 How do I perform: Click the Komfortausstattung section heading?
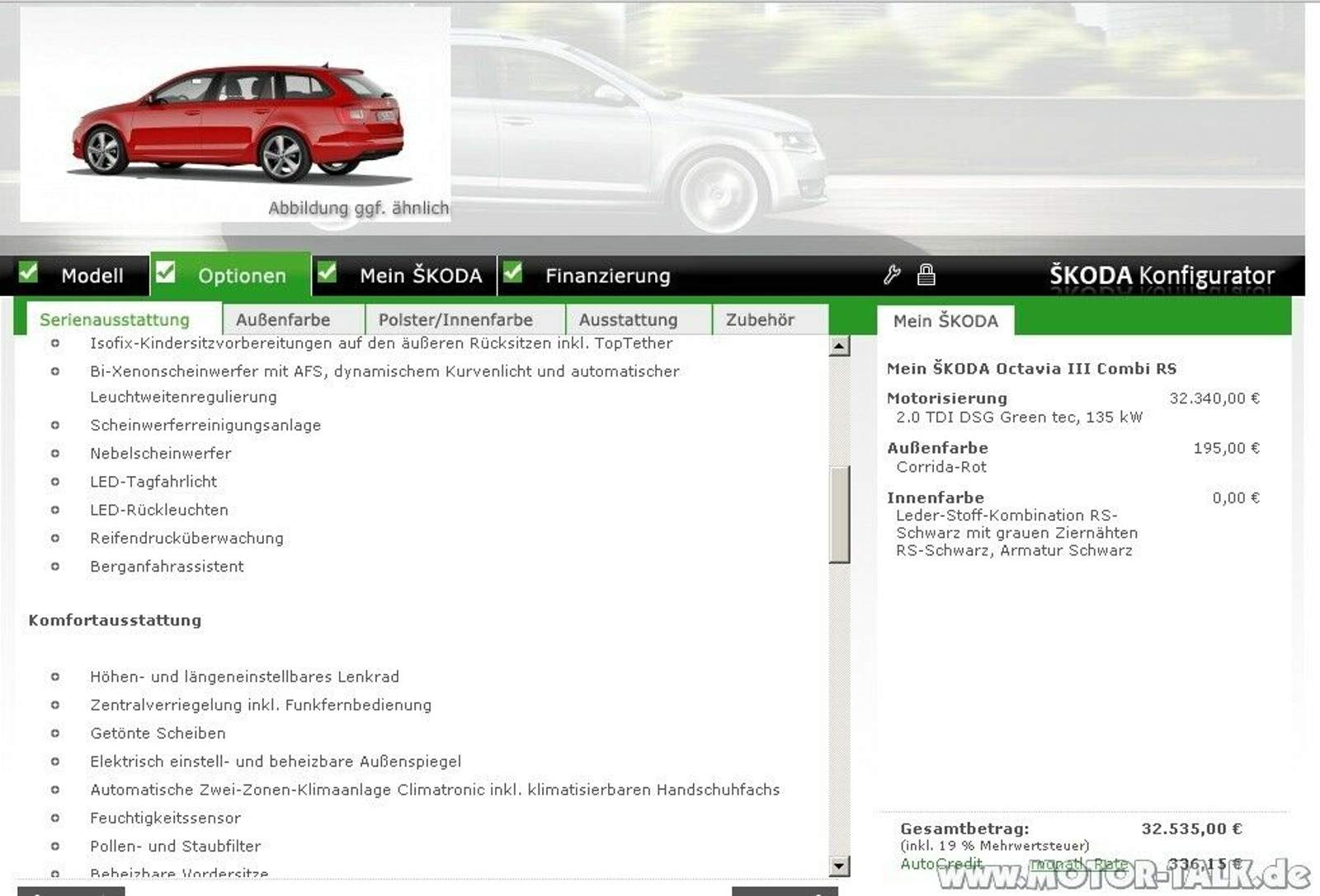(115, 620)
